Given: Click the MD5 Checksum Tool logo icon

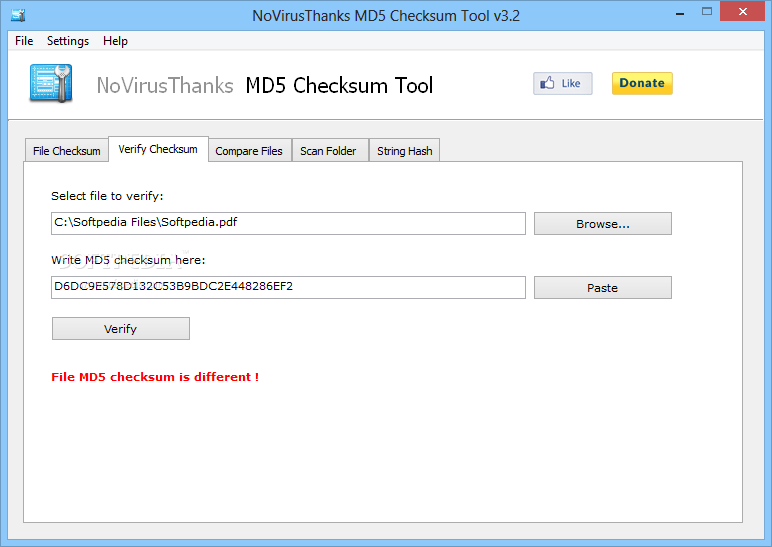Looking at the screenshot, I should [51, 83].
